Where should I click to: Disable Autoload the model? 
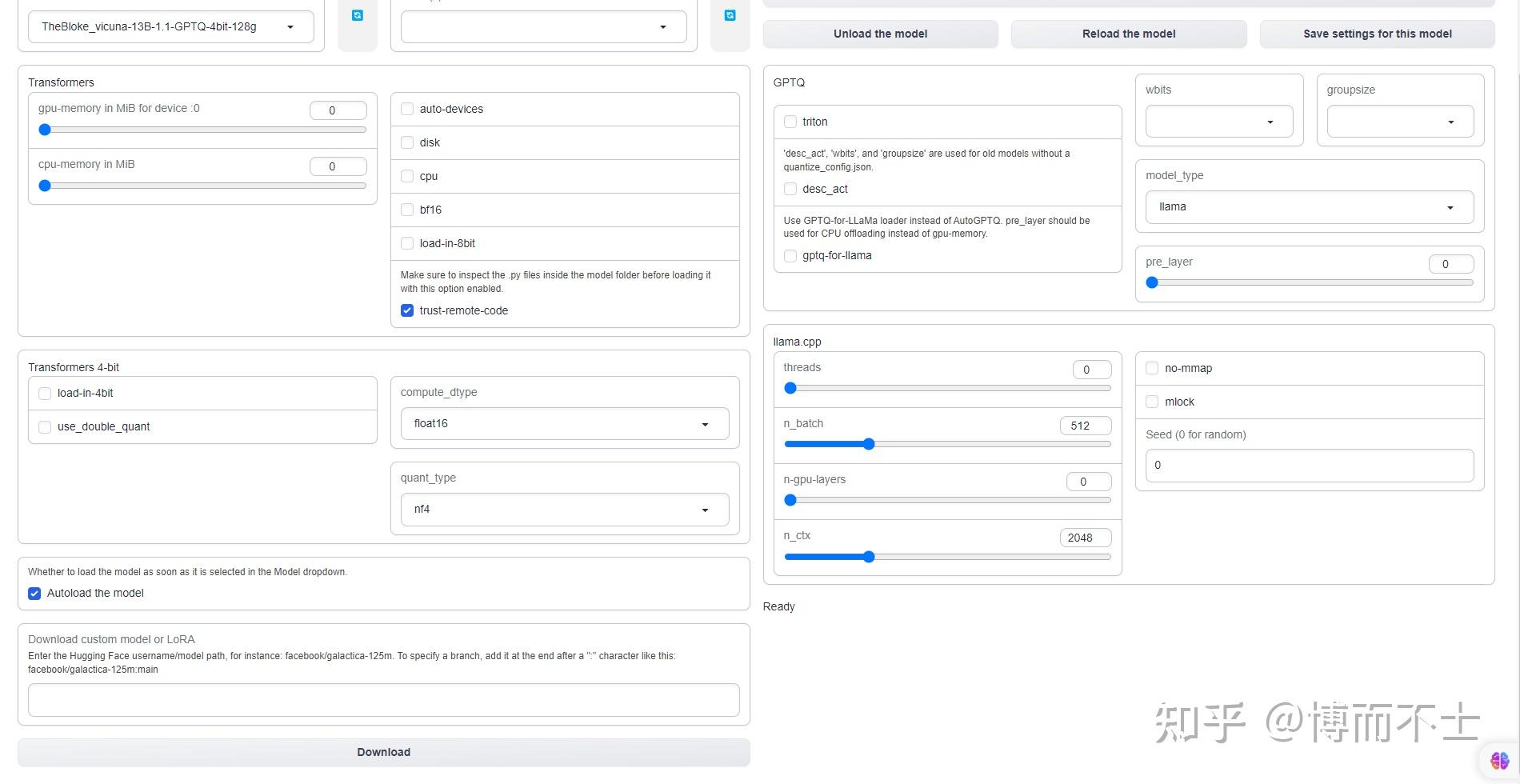tap(34, 594)
